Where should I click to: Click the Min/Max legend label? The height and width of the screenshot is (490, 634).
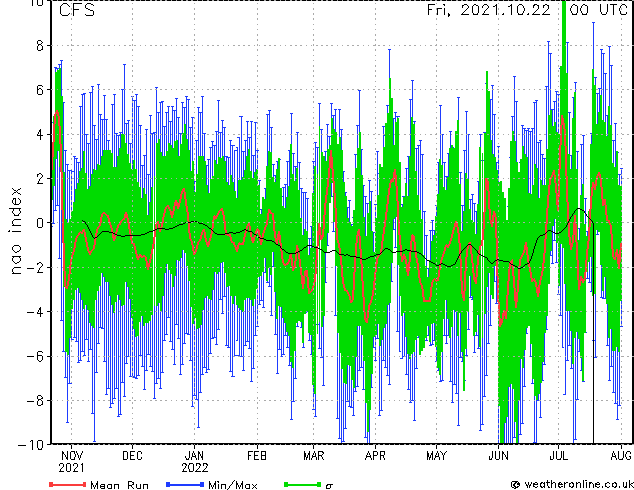coord(232,485)
